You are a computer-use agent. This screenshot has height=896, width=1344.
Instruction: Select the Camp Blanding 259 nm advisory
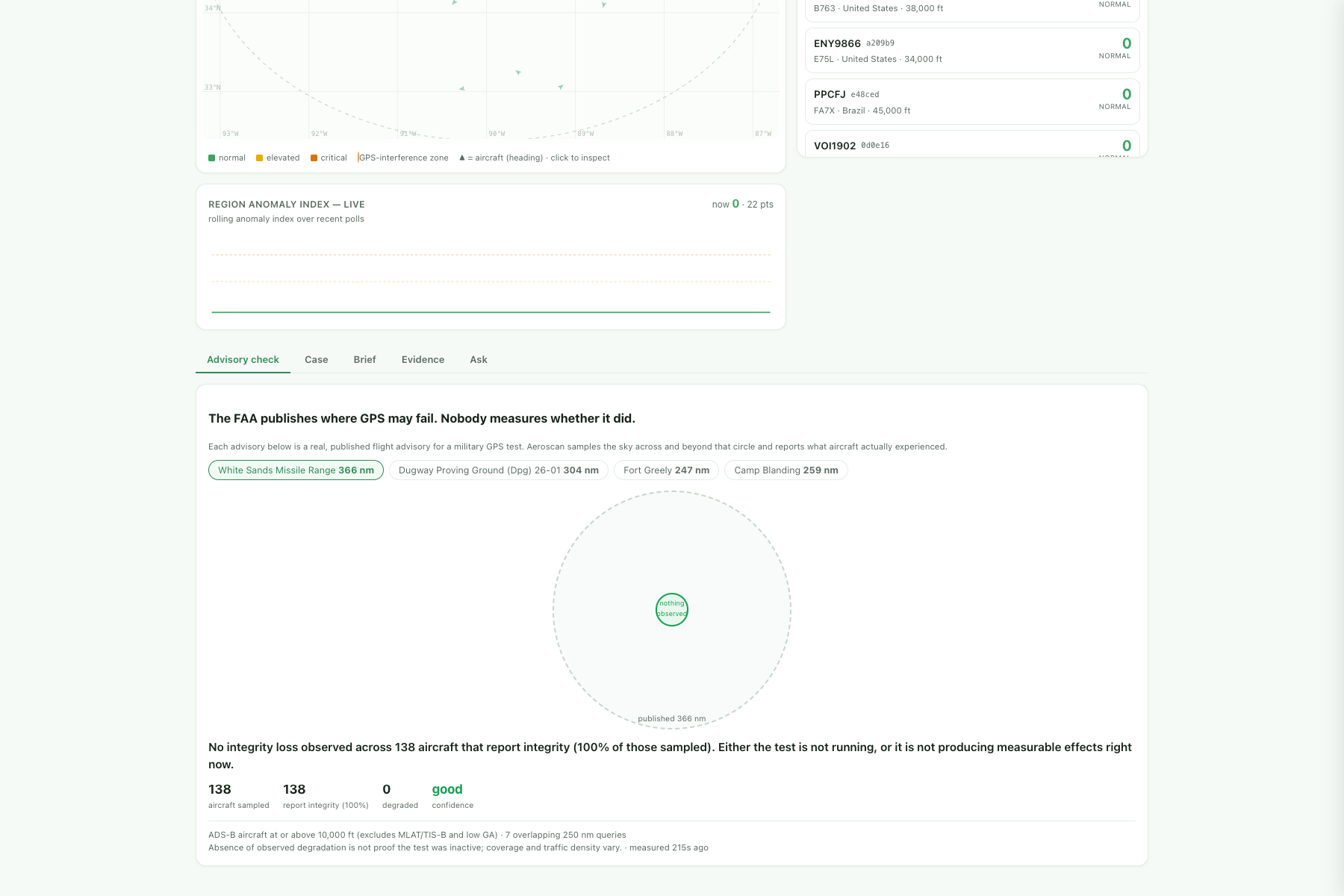[786, 470]
